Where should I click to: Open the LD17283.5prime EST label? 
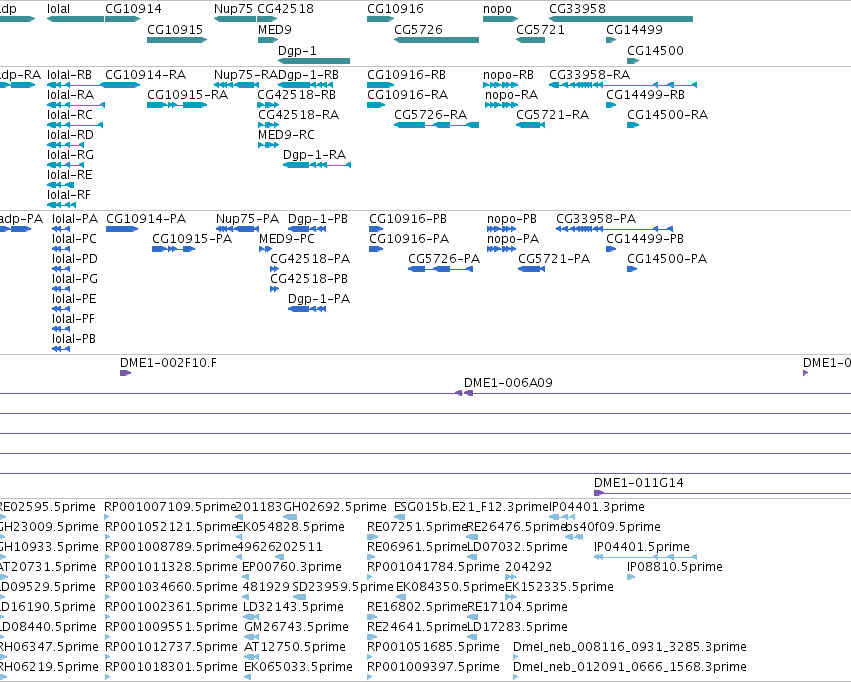(x=517, y=627)
